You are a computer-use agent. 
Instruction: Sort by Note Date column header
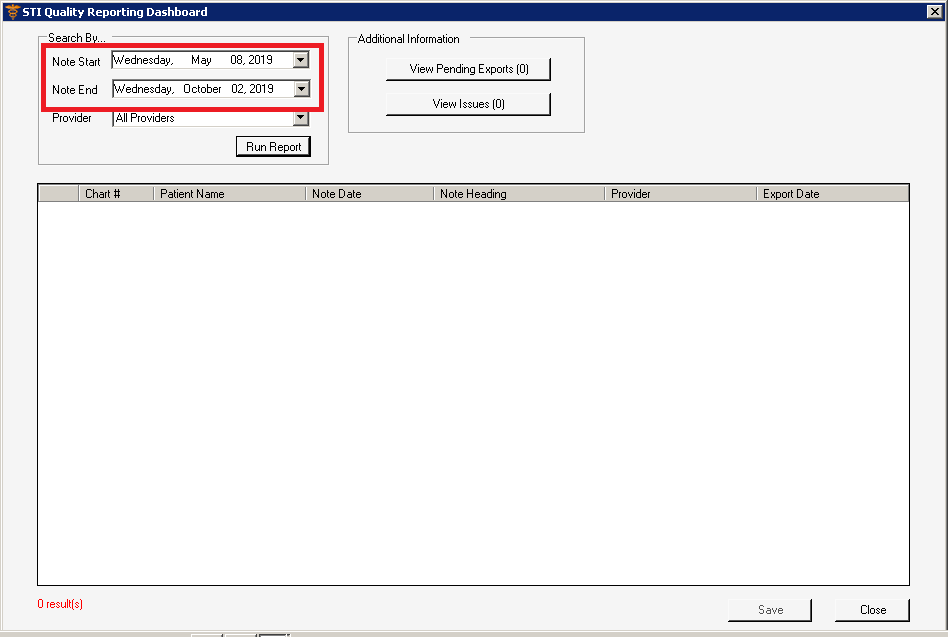click(369, 194)
